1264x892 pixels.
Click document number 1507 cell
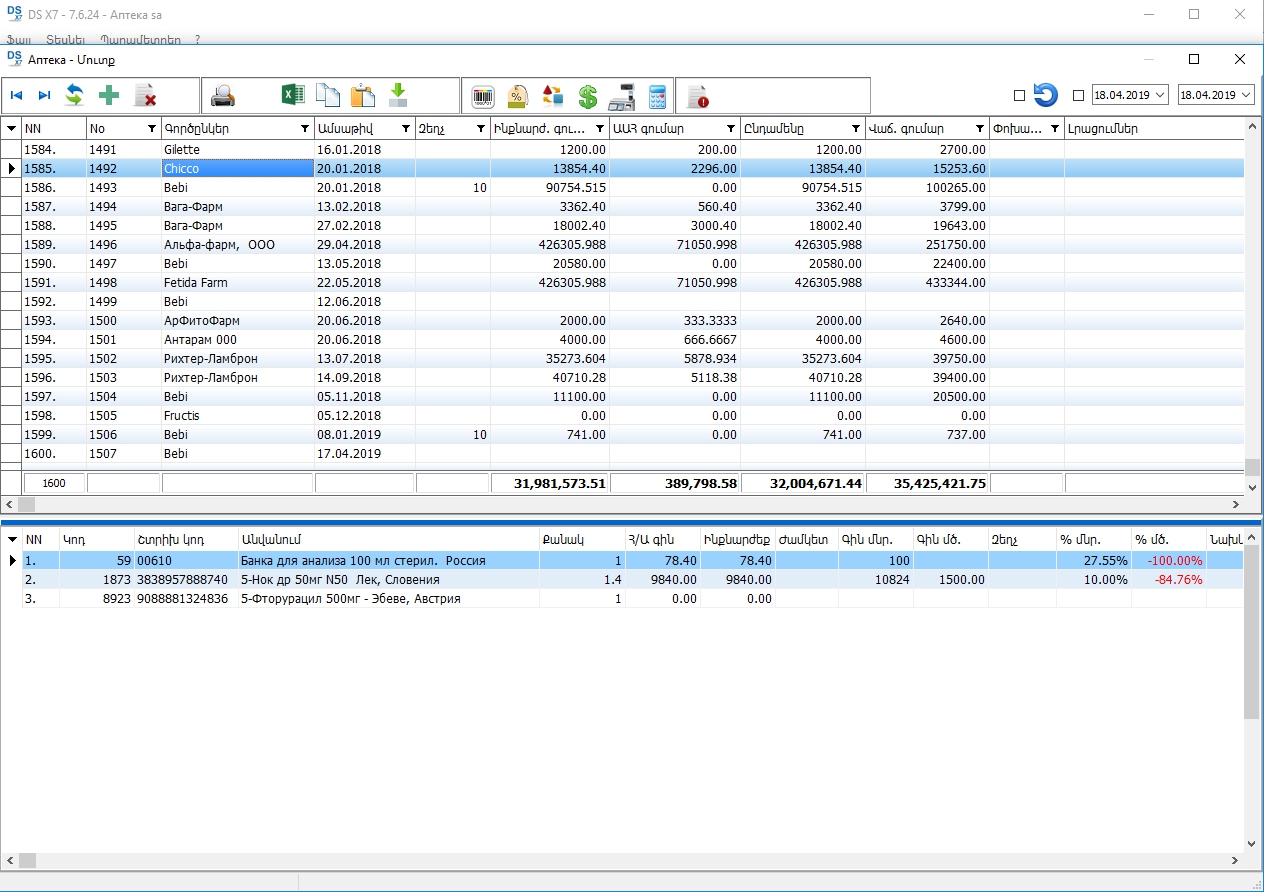(x=123, y=454)
